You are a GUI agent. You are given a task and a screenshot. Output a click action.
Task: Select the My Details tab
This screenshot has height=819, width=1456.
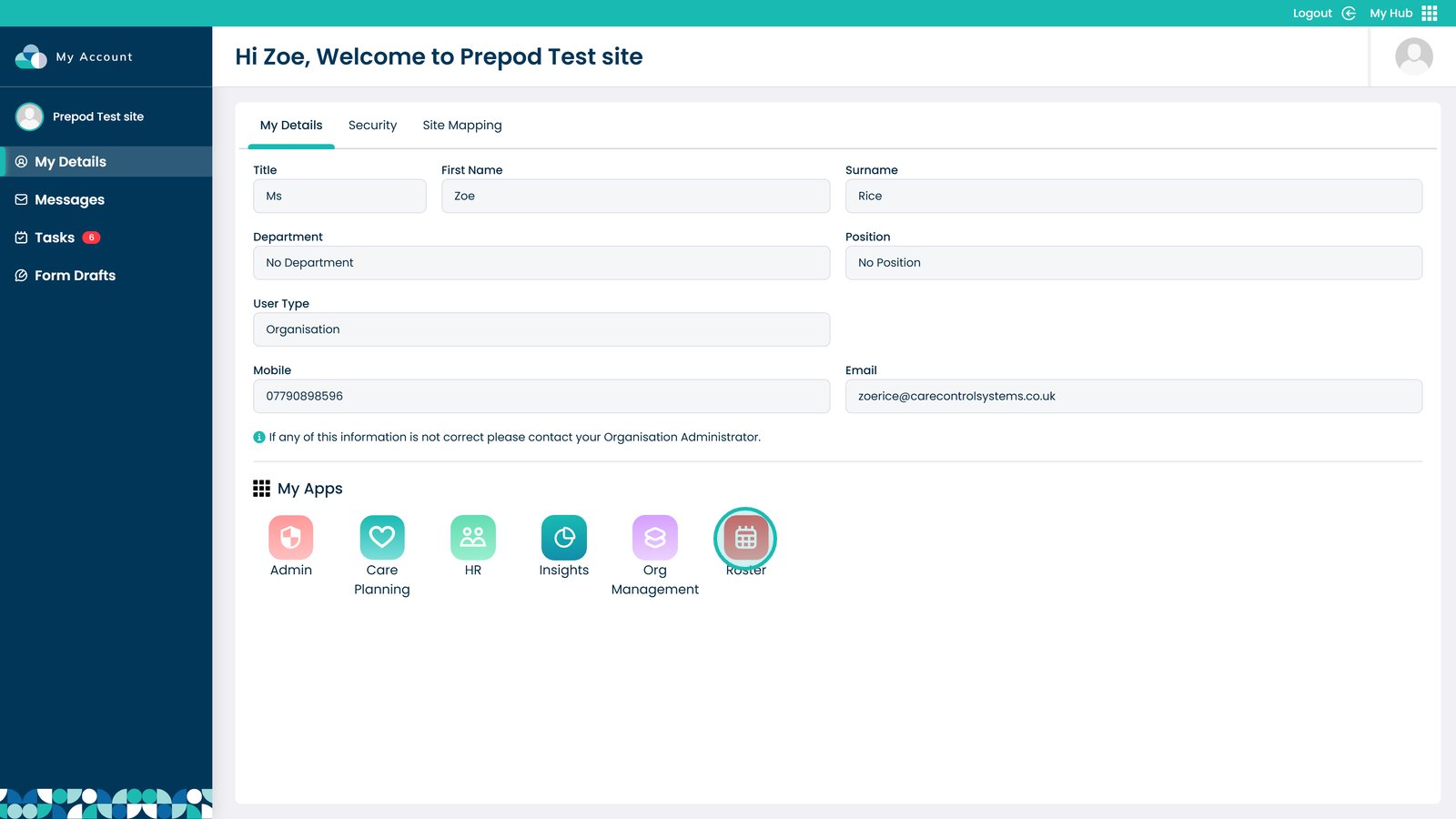(x=291, y=126)
